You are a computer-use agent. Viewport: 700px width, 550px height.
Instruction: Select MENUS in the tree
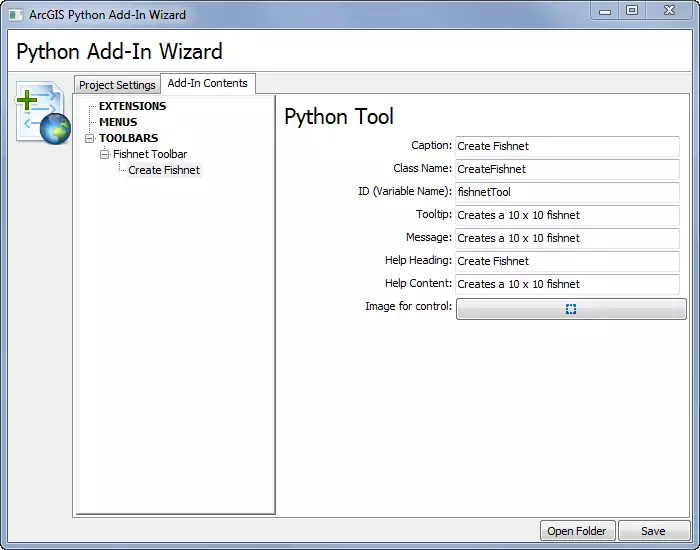point(118,122)
